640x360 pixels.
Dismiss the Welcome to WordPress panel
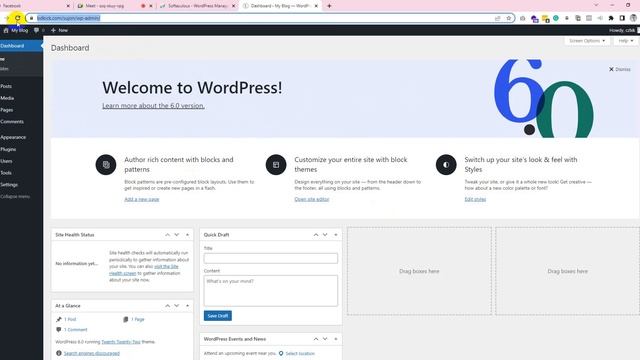click(x=620, y=69)
